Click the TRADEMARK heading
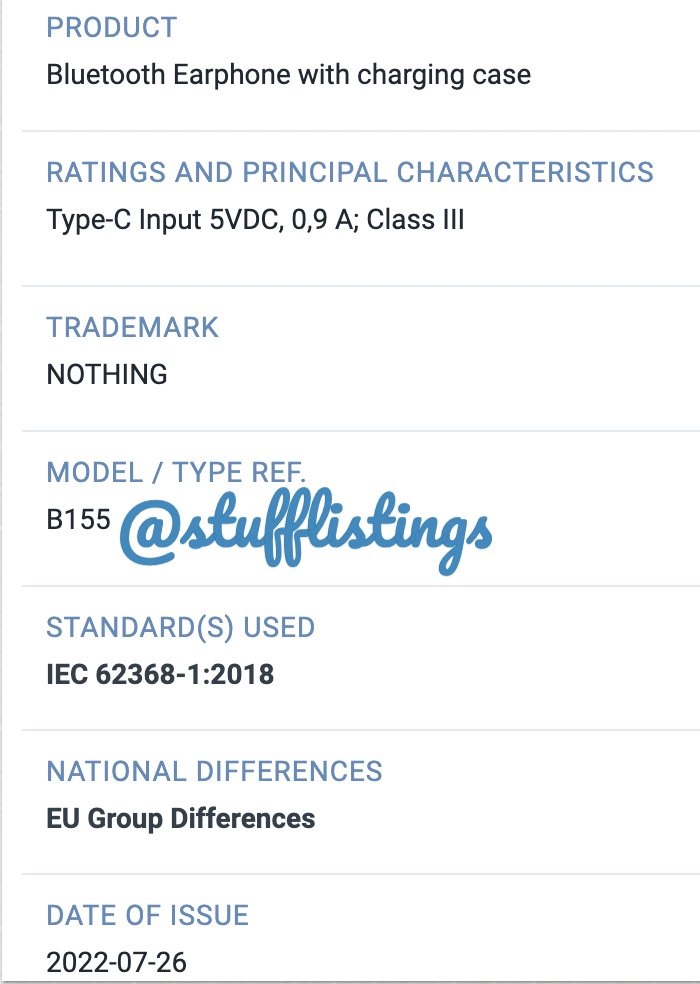The image size is (700, 984). tap(132, 327)
